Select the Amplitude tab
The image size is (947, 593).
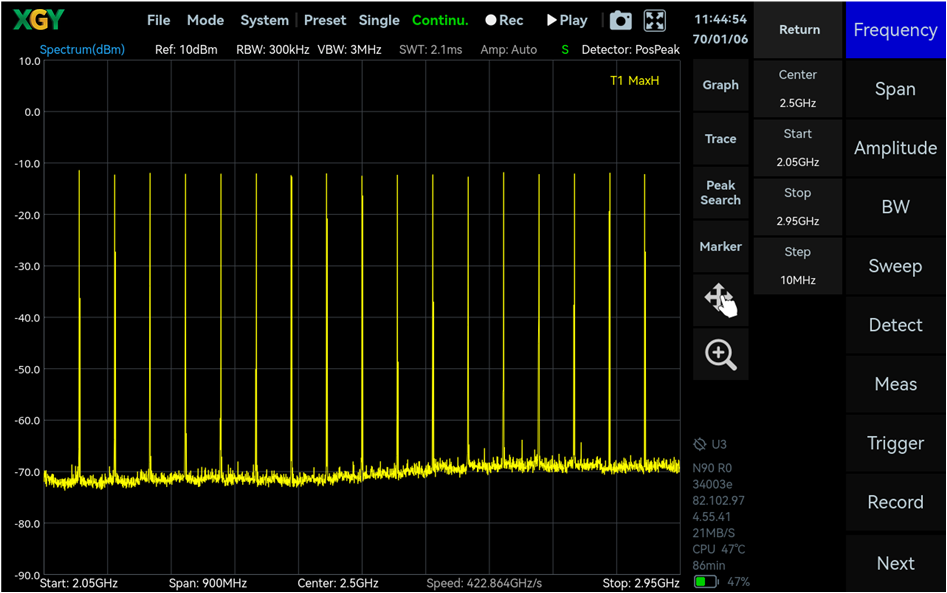pos(895,148)
